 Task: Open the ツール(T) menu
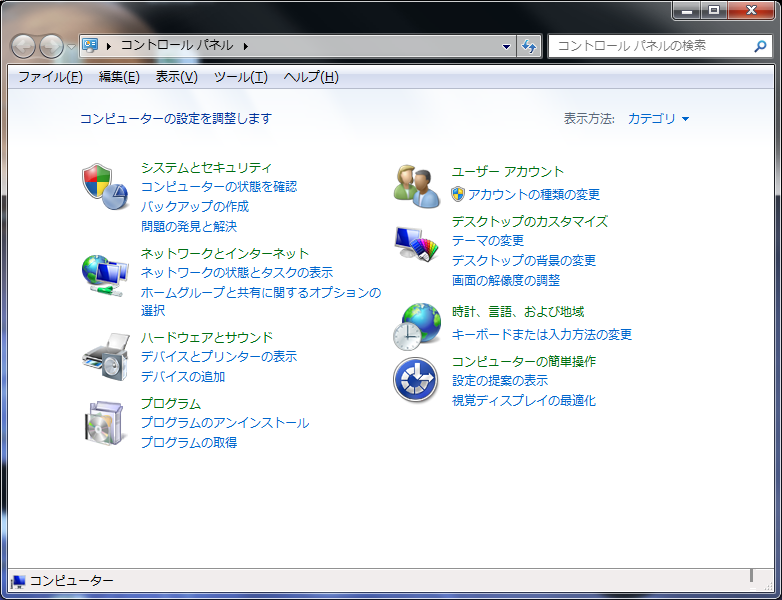240,77
